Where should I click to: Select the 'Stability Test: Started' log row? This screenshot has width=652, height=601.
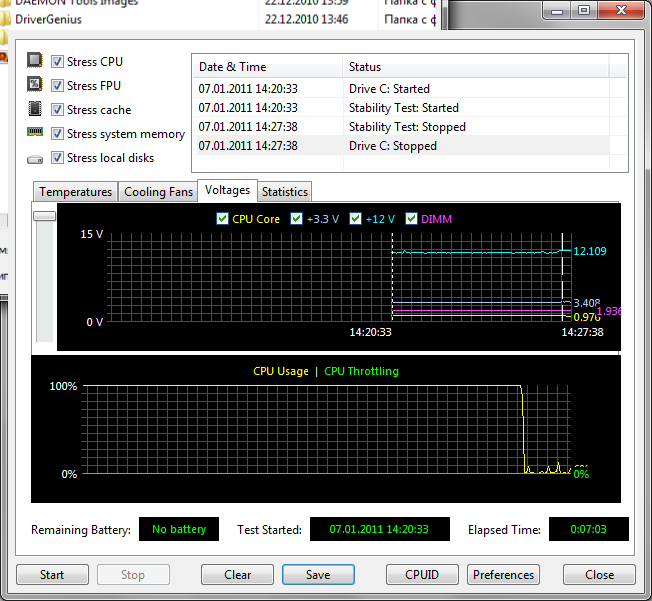click(401, 108)
